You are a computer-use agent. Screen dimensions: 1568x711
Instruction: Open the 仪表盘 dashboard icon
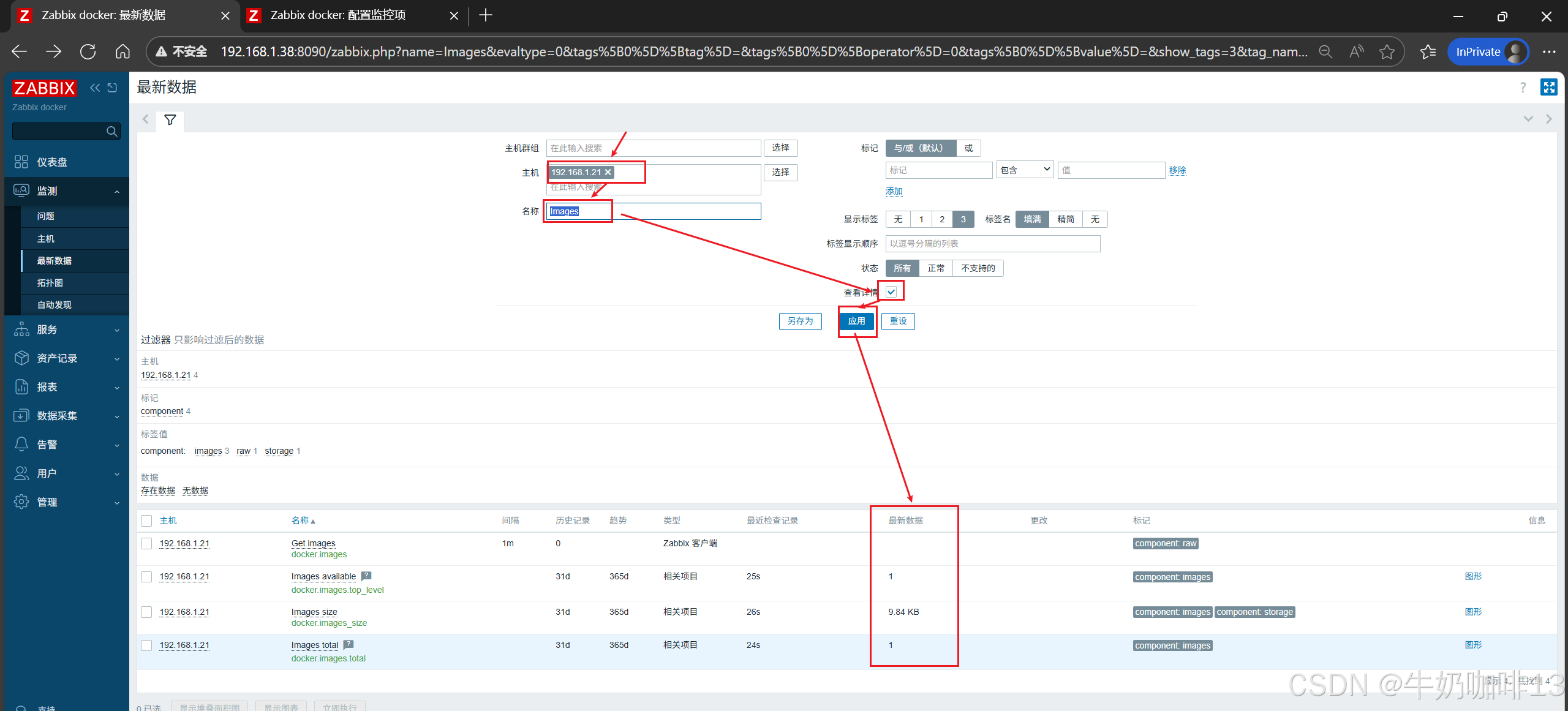(x=21, y=162)
